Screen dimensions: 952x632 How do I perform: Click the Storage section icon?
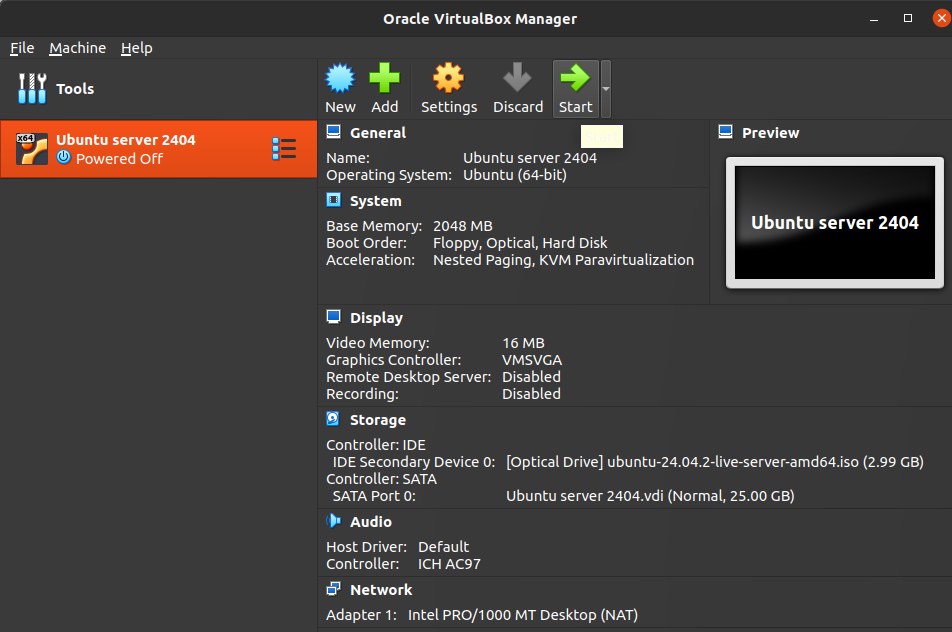333,420
